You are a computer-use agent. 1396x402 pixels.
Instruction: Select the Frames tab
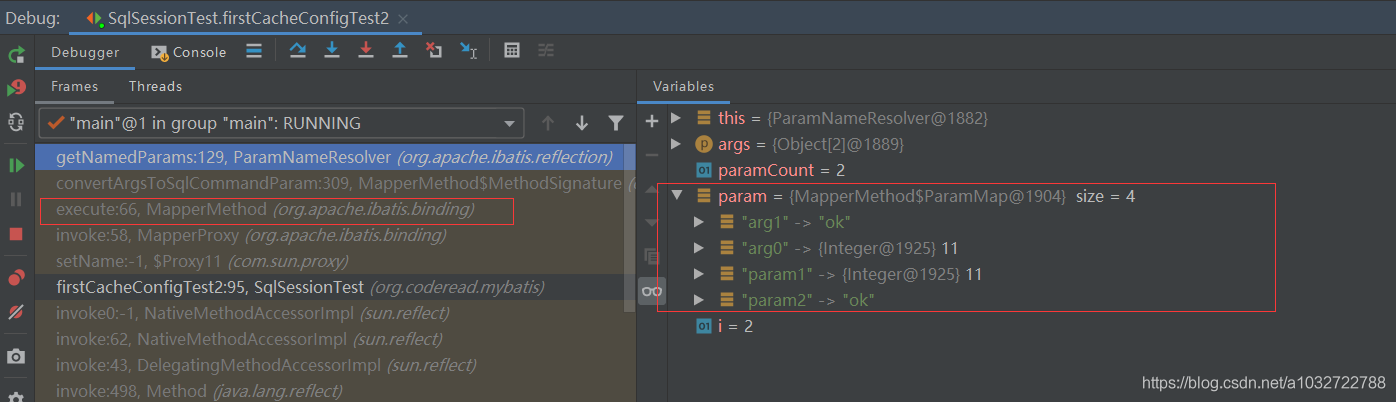75,86
